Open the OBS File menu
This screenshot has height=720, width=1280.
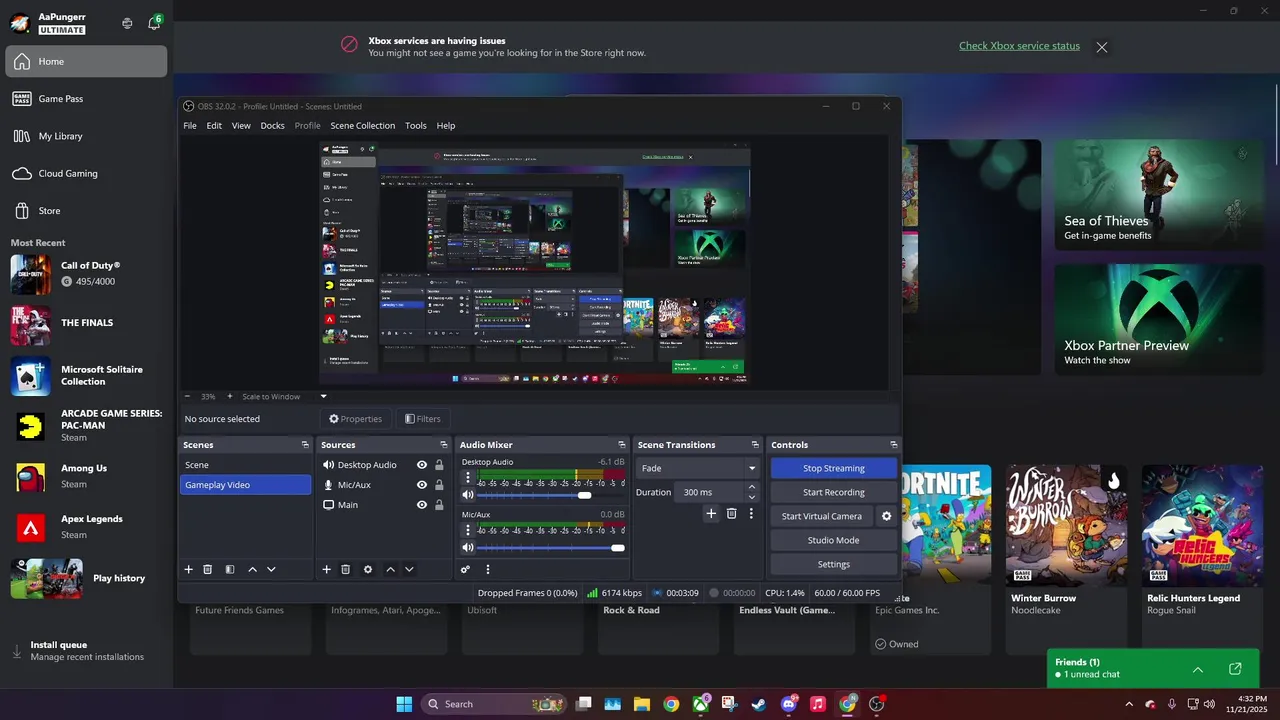click(x=190, y=126)
